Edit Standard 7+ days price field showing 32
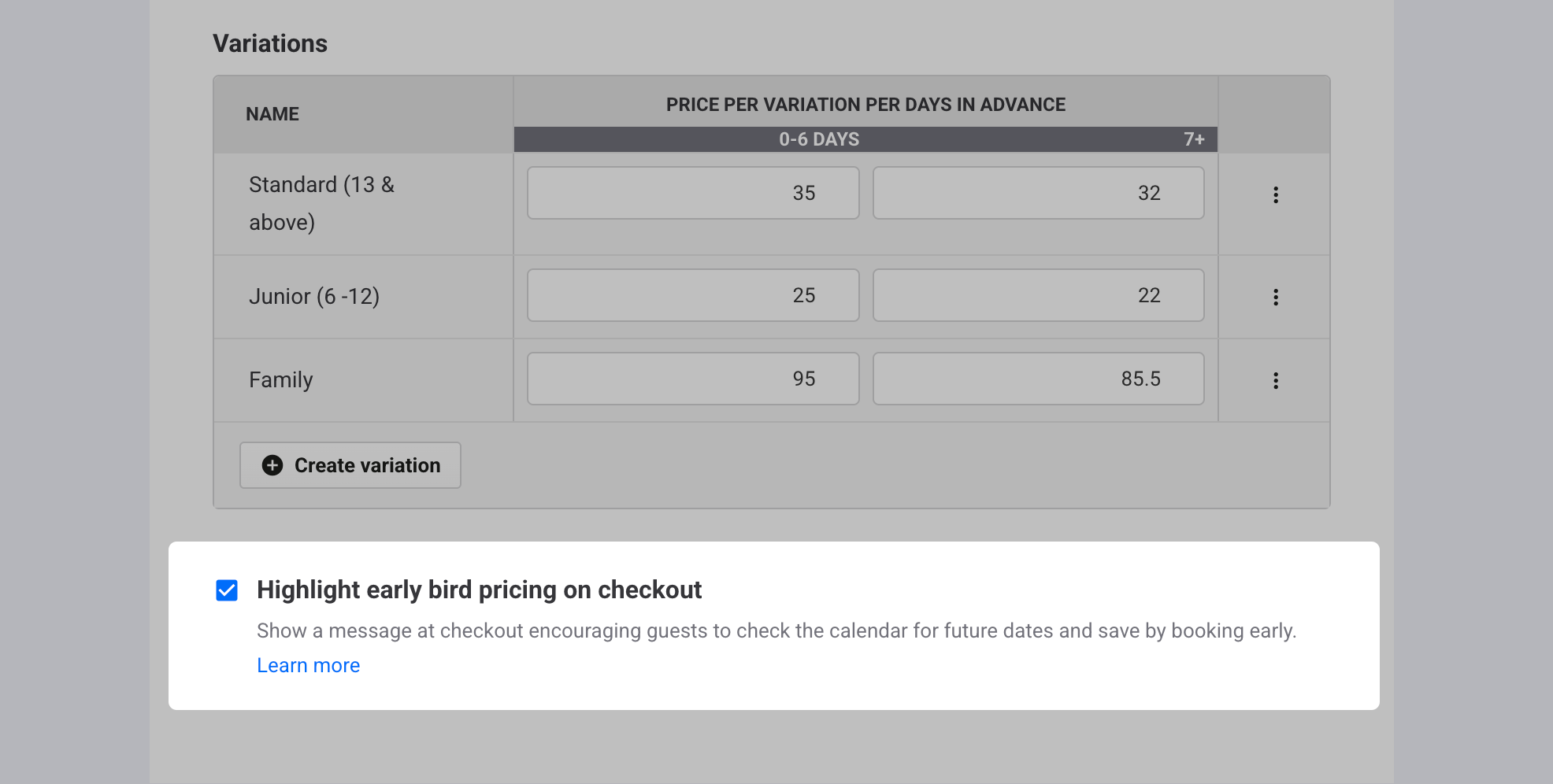This screenshot has height=784, width=1553. (1038, 193)
